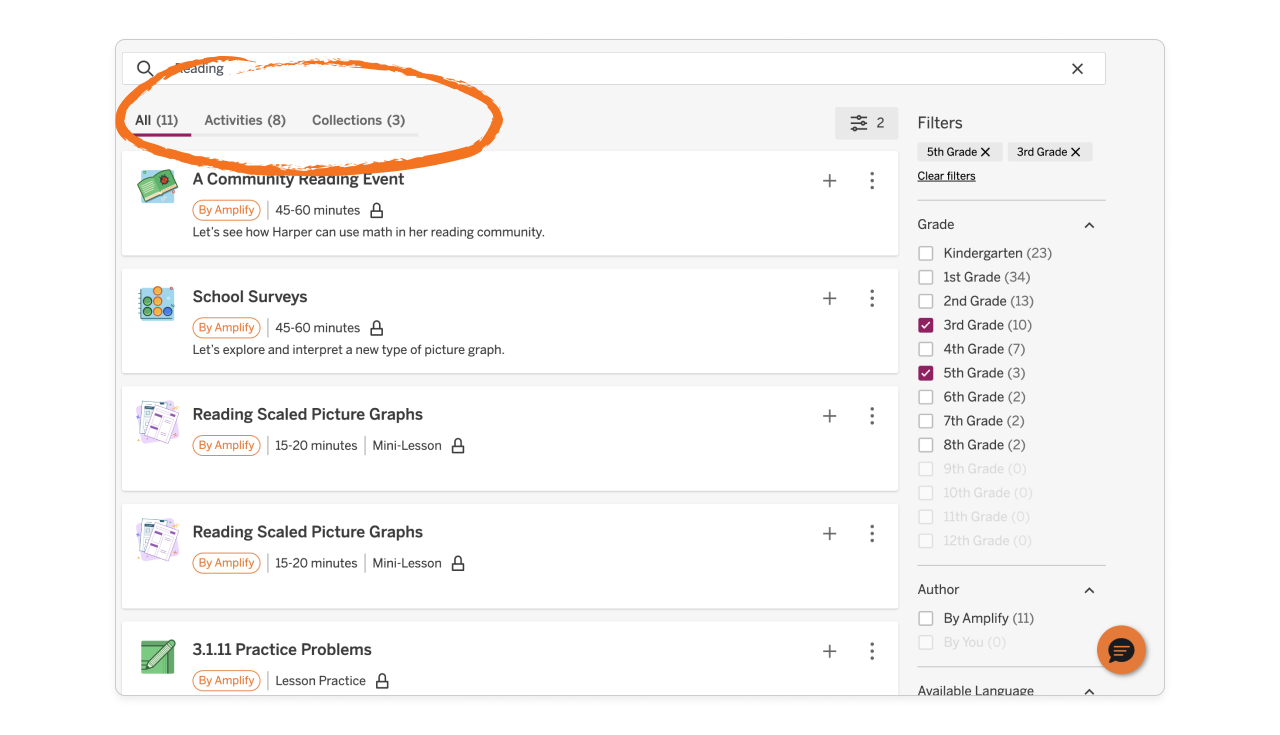The height and width of the screenshot is (735, 1280).
Task: Add School Surveys with plus icon
Action: click(829, 298)
